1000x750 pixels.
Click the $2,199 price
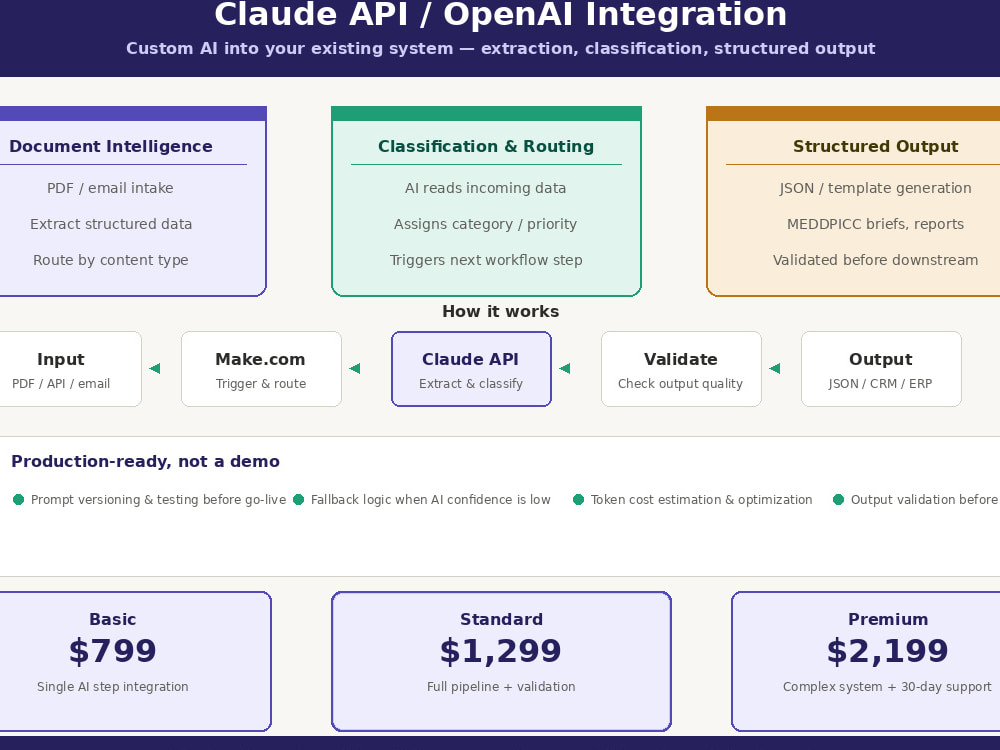[x=888, y=651]
